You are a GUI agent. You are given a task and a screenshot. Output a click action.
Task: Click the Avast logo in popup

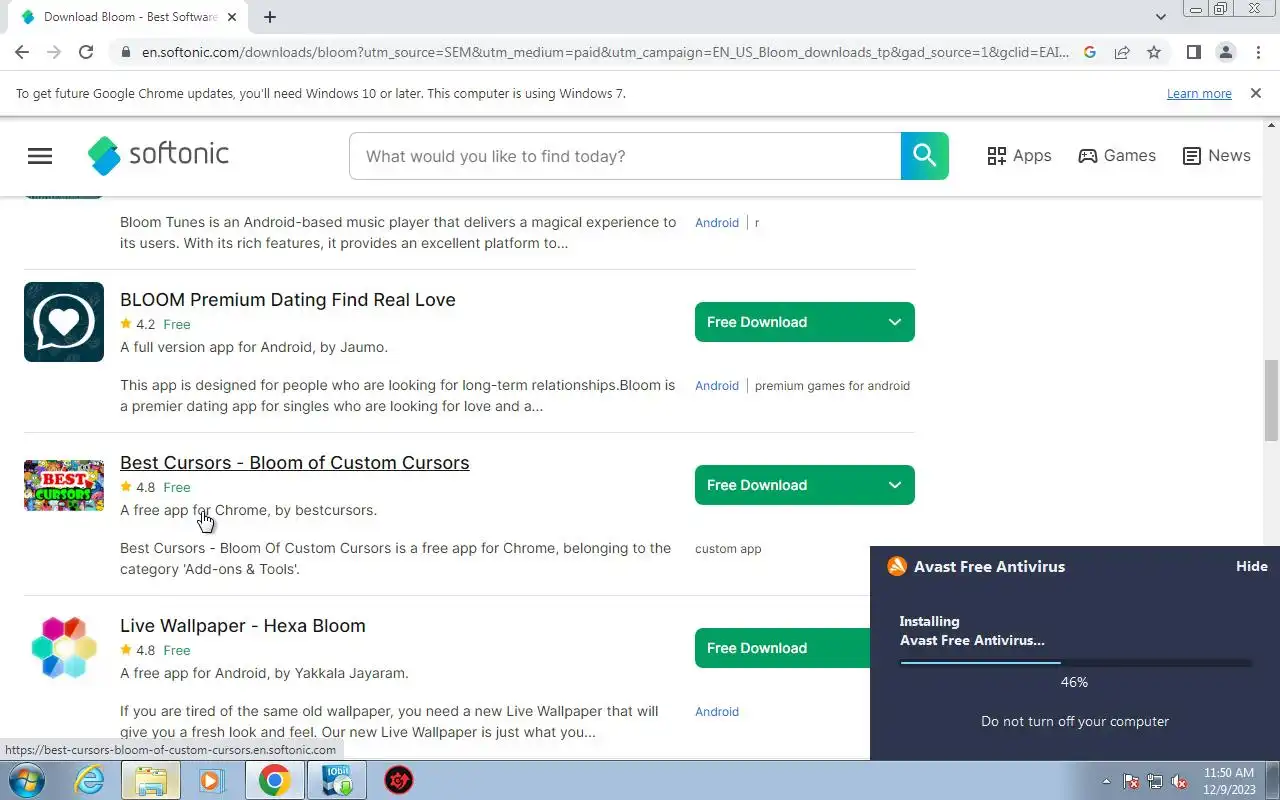pyautogui.click(x=897, y=566)
